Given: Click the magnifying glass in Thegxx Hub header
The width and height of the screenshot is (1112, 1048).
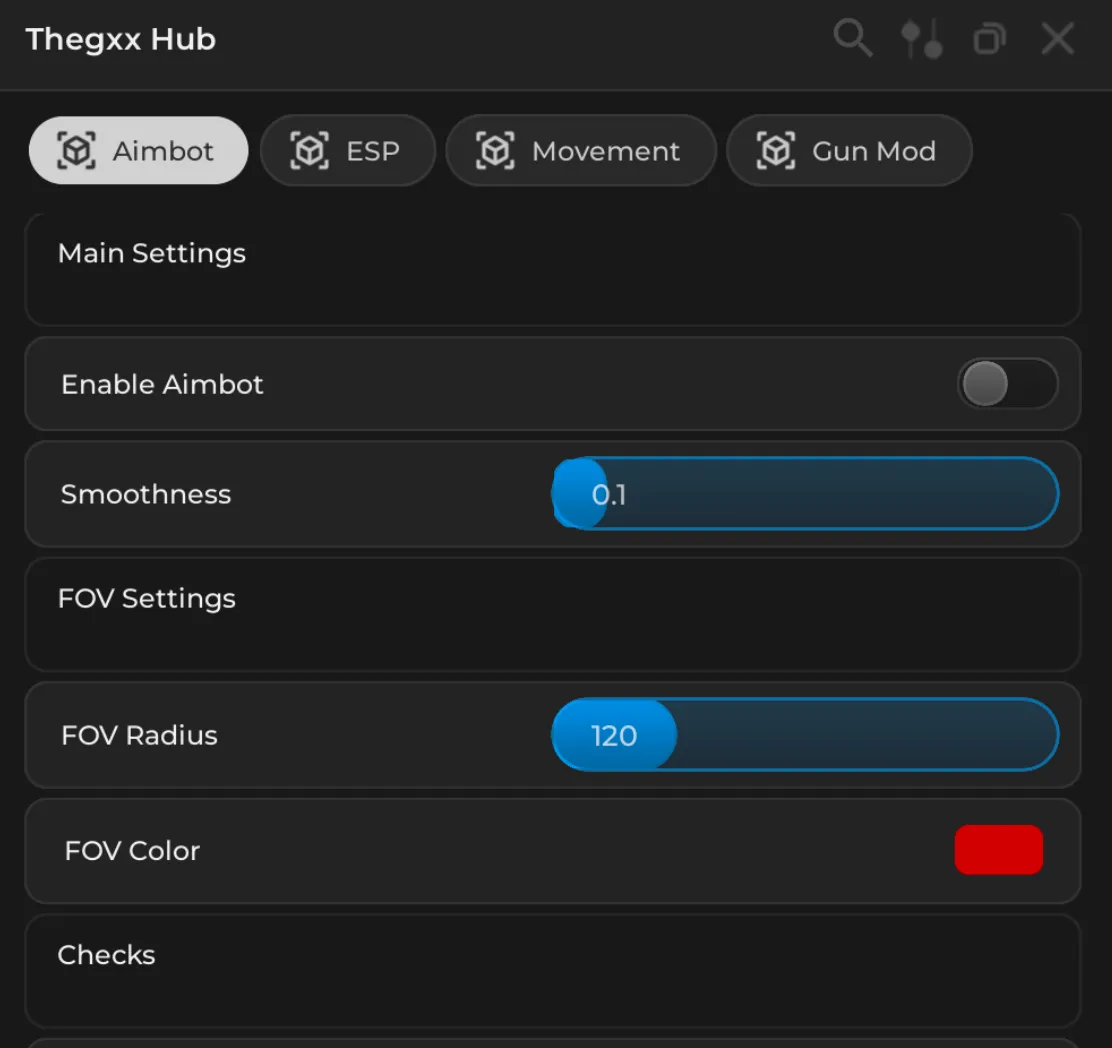Looking at the screenshot, I should 852,38.
